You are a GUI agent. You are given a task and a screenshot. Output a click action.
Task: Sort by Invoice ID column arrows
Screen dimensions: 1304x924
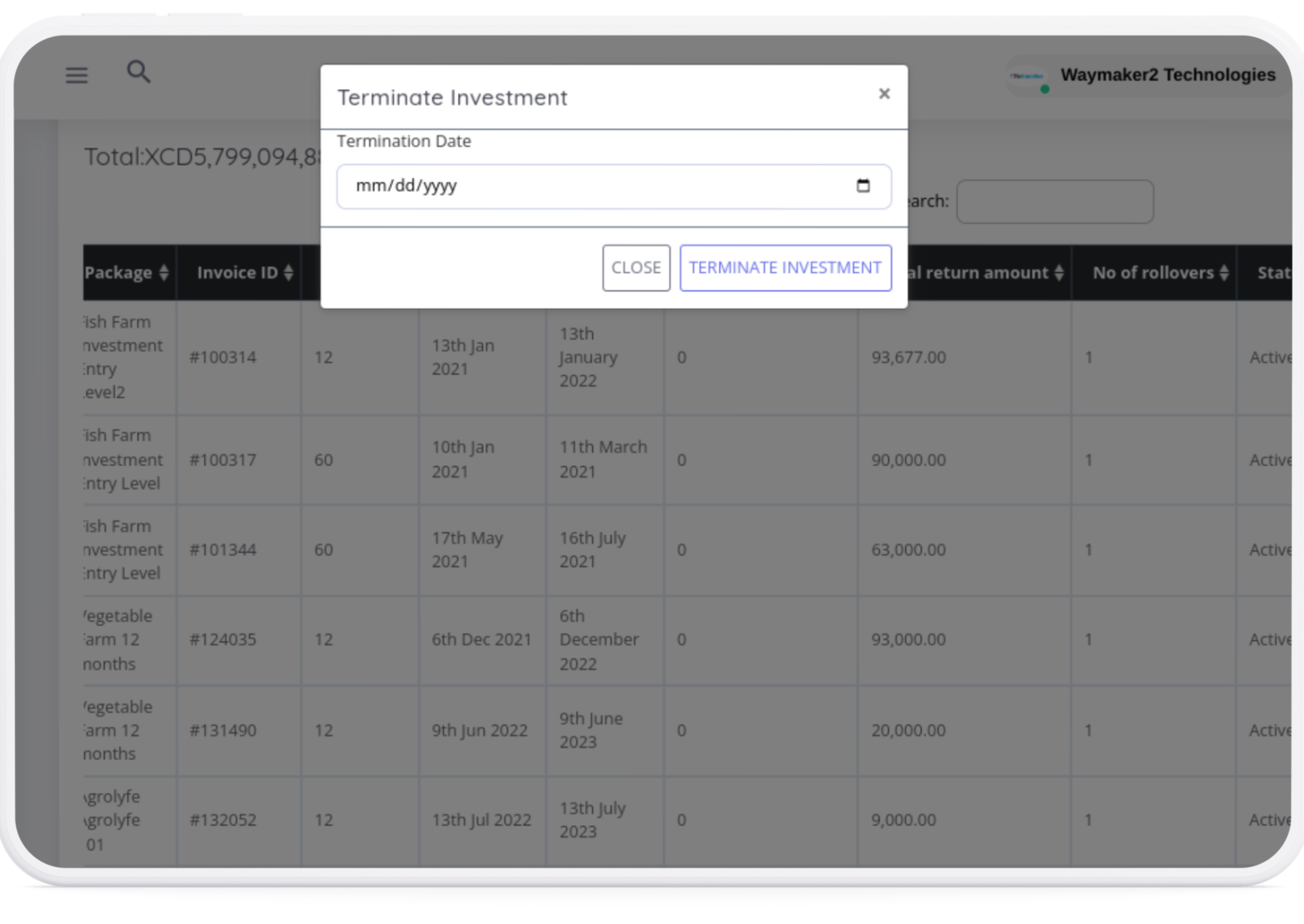(x=289, y=273)
